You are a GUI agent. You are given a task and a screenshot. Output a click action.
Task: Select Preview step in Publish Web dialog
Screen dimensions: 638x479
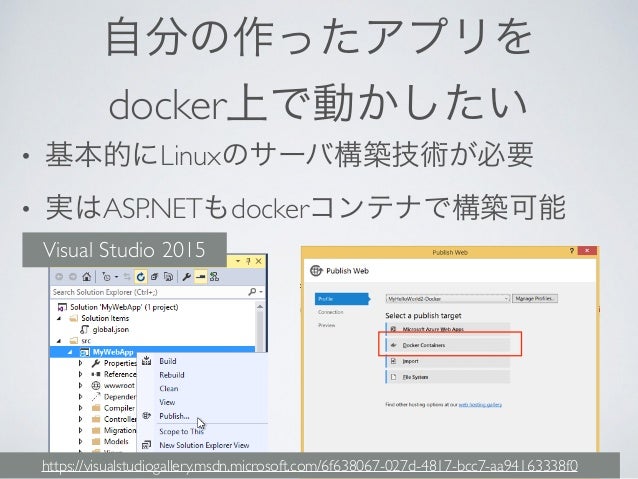pos(327,325)
